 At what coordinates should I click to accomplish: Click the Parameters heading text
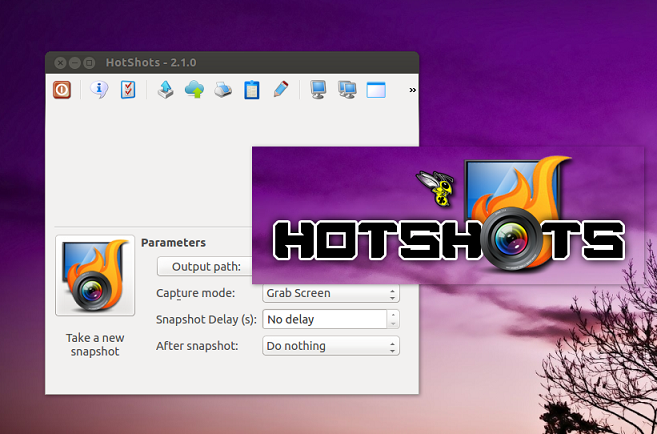point(173,243)
